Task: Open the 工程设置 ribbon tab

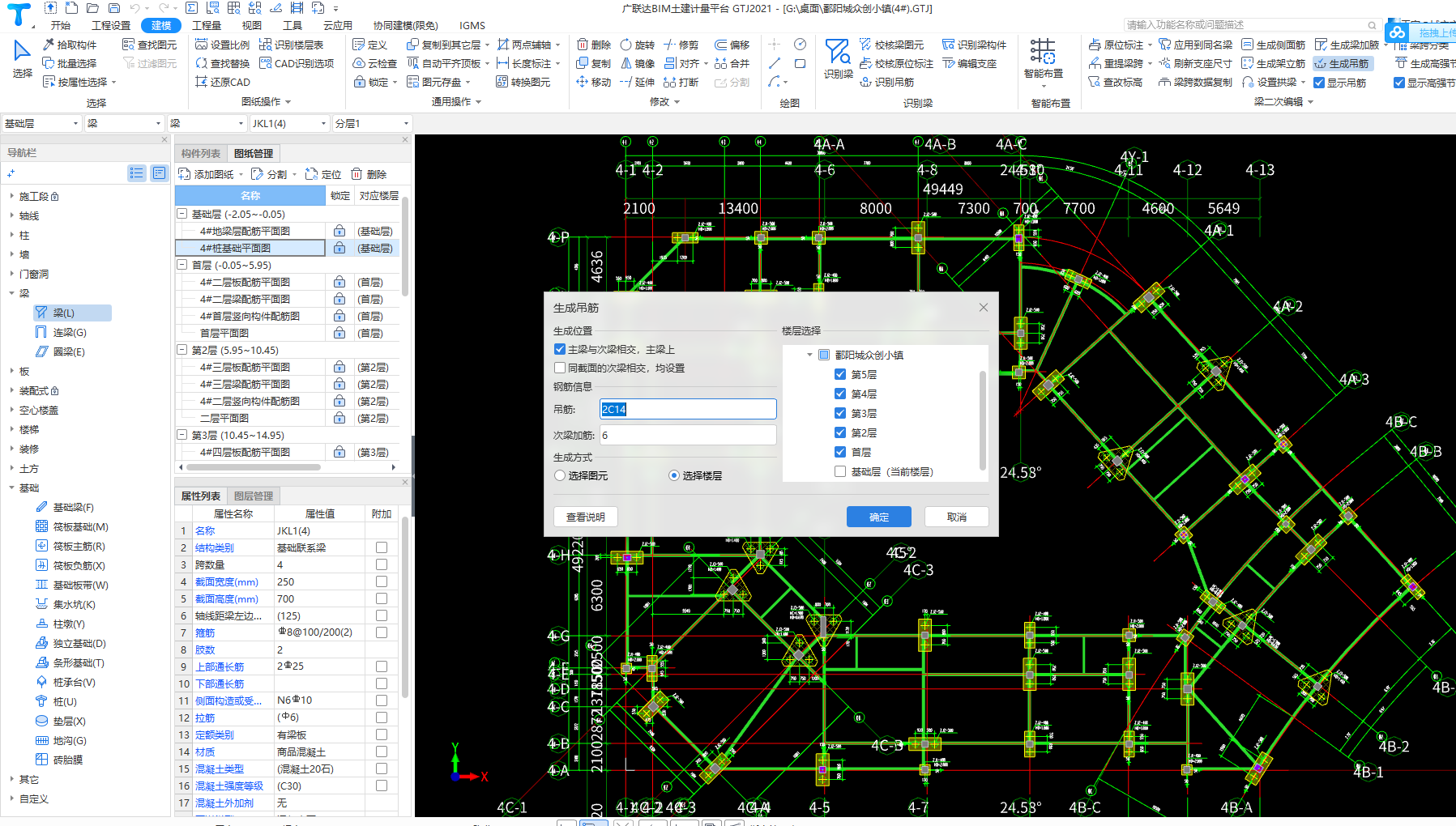Action: pos(111,25)
